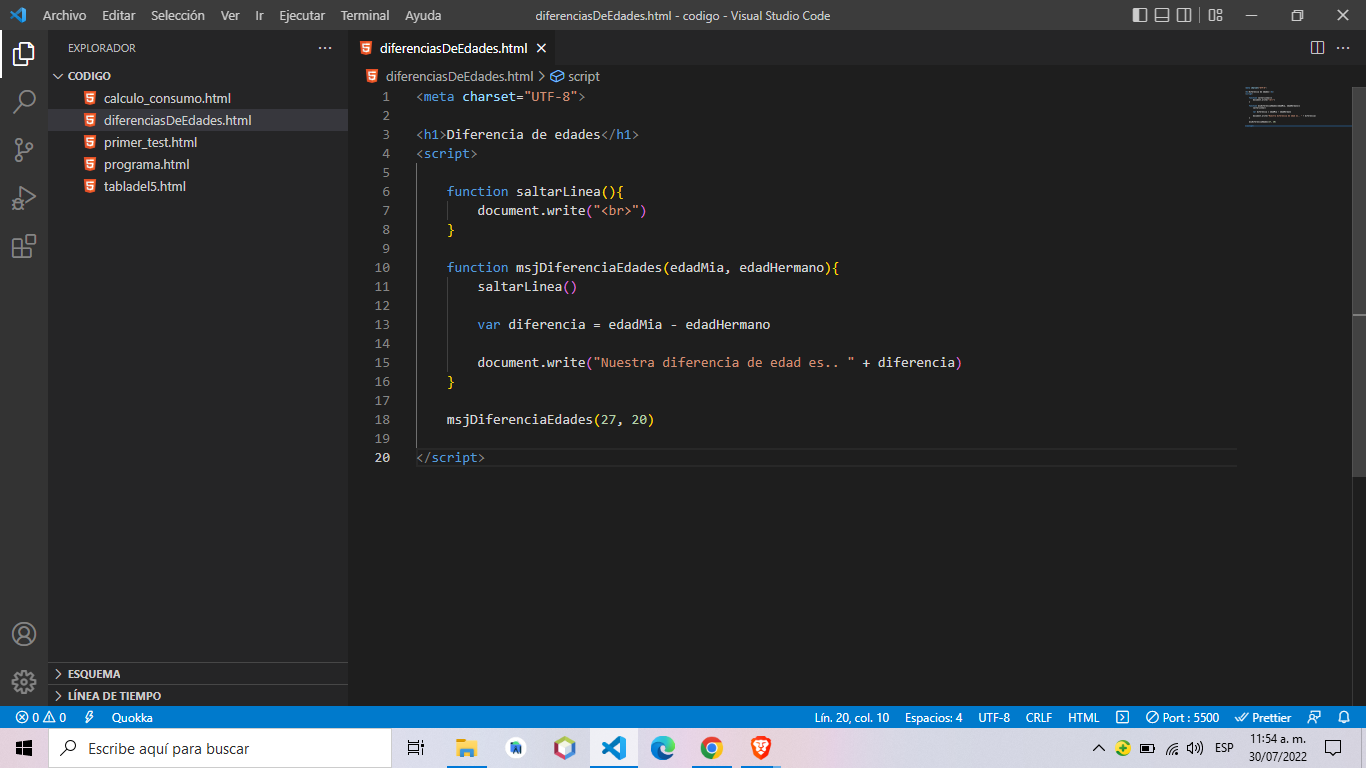Select the diferenciasDeEdades.html editor tab

(452, 48)
